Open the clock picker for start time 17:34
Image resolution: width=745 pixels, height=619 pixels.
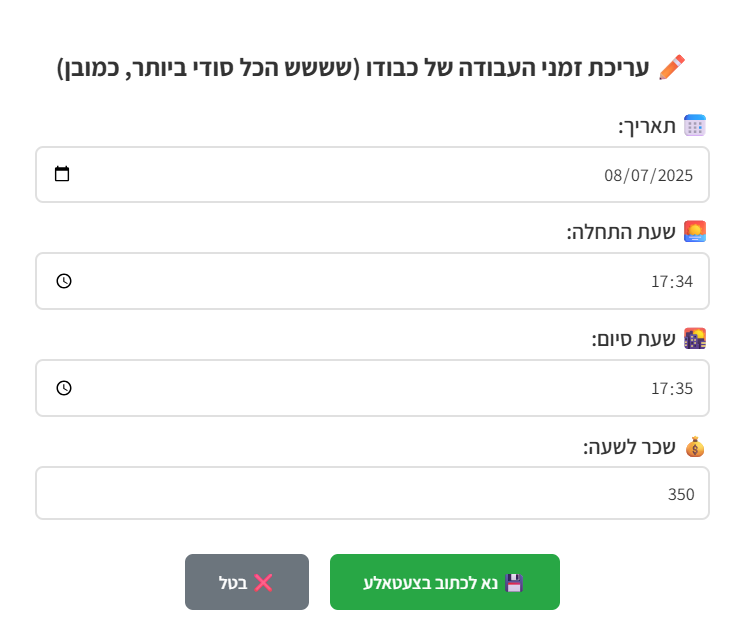64,281
